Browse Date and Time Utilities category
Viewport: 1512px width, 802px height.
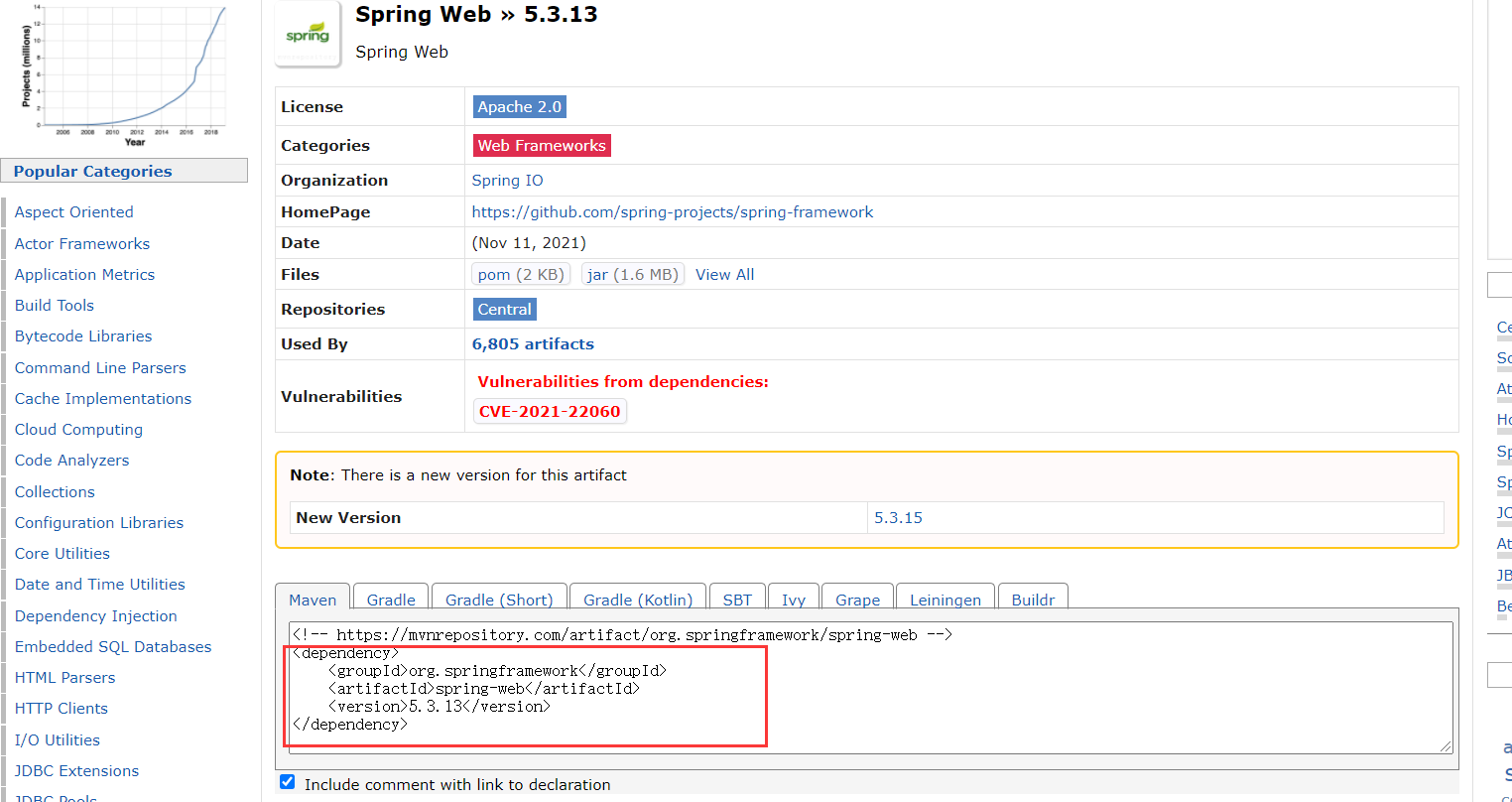100,585
